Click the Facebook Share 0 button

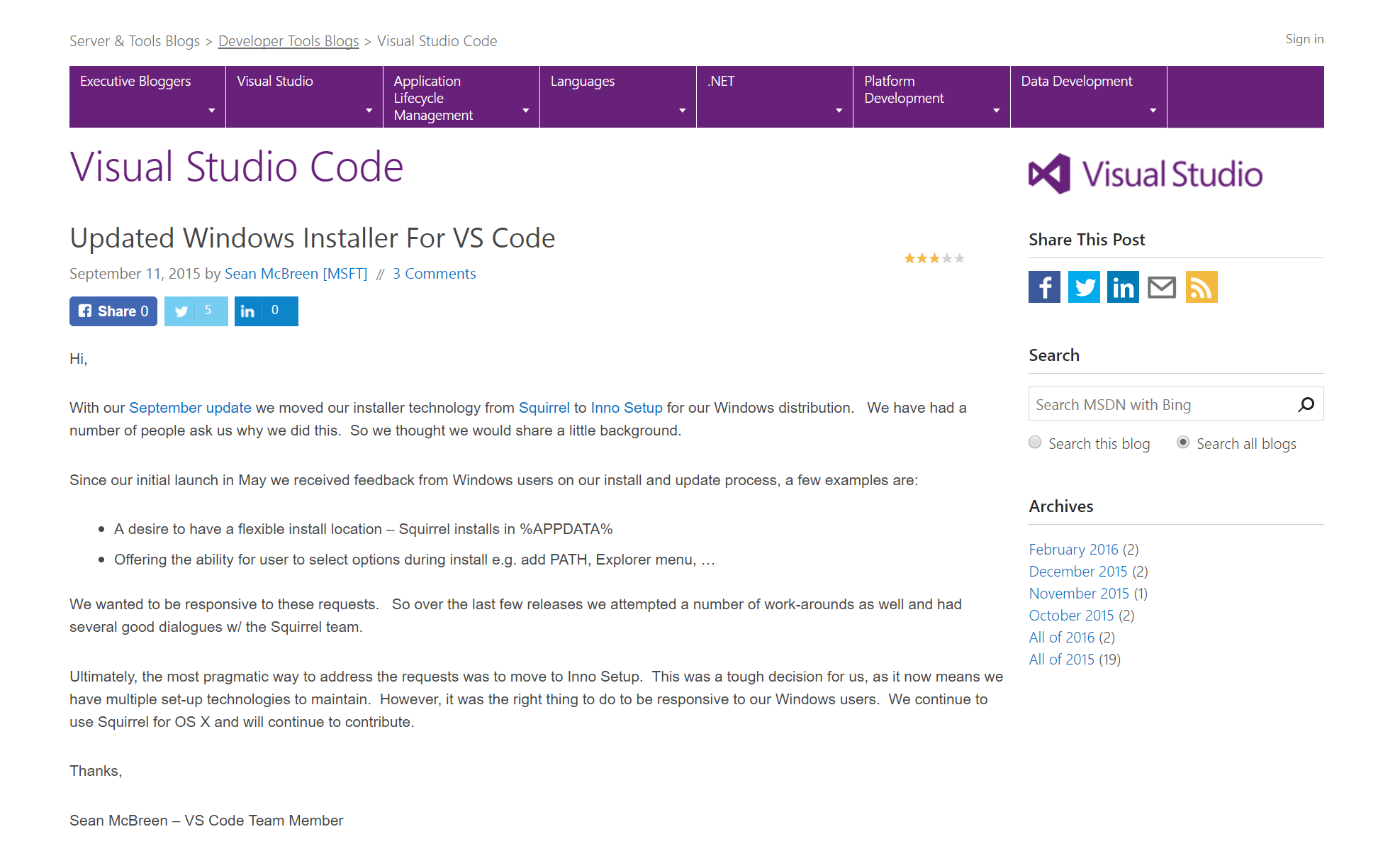click(113, 311)
